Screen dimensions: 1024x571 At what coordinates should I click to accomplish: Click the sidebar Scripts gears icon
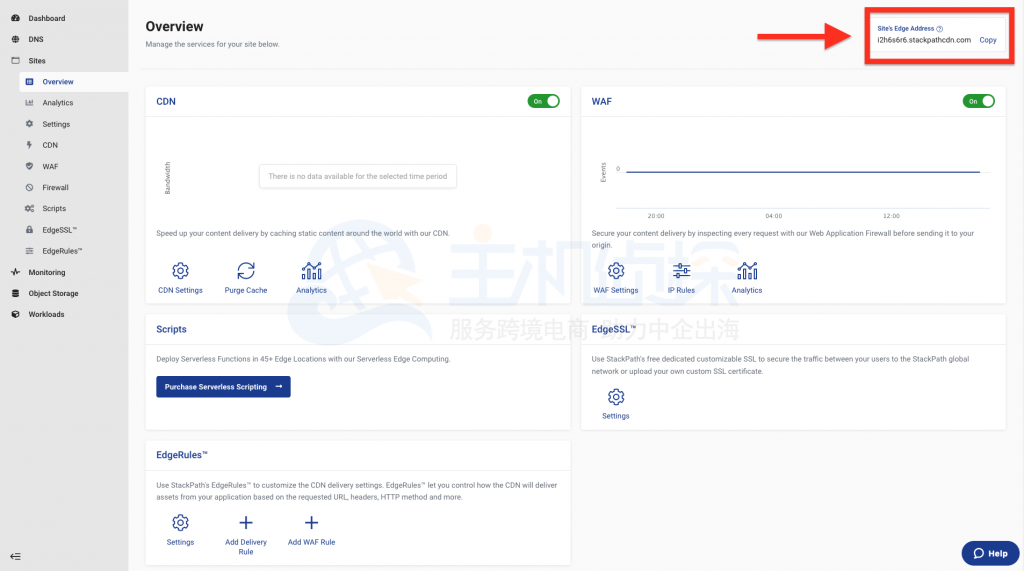(x=29, y=208)
